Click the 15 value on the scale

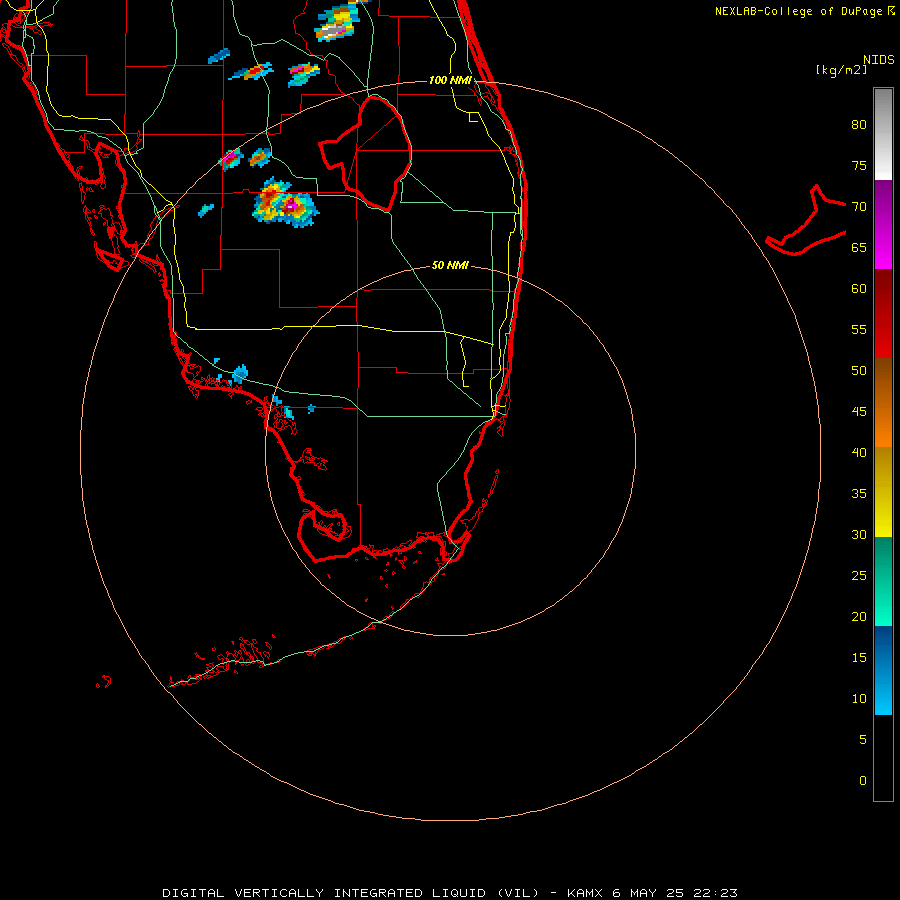point(859,658)
